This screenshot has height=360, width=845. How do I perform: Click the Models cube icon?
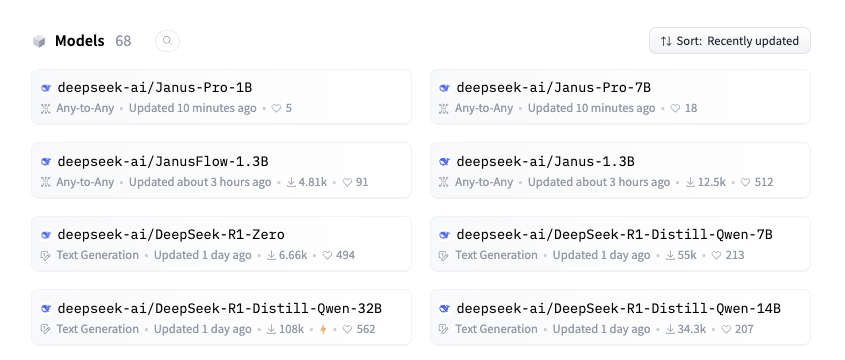click(x=39, y=41)
